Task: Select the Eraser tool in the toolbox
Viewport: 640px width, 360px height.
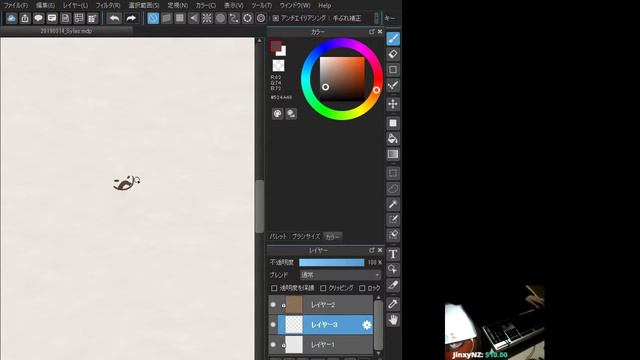Action: pyautogui.click(x=393, y=54)
